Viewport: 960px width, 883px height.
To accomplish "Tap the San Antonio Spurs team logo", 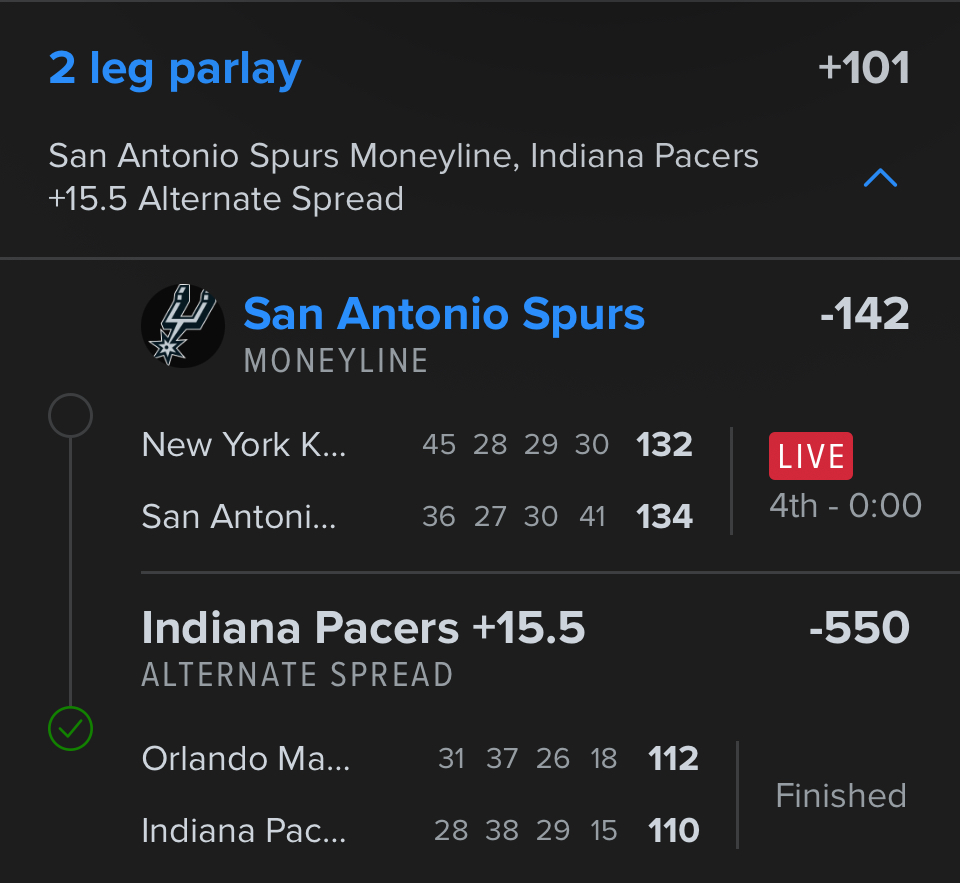I will tap(183, 326).
